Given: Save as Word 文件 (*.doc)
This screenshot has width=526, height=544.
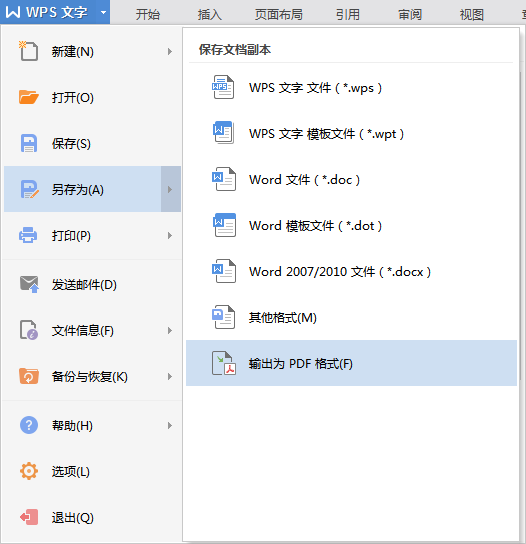Looking at the screenshot, I should click(351, 179).
